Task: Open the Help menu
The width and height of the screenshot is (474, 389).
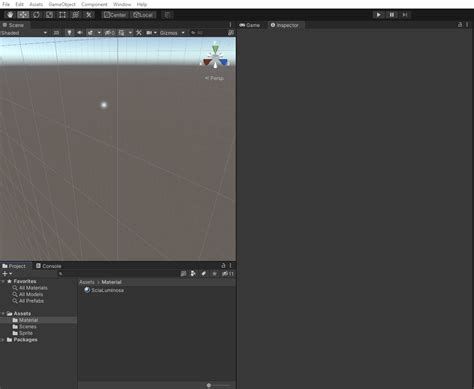Action: [142, 4]
